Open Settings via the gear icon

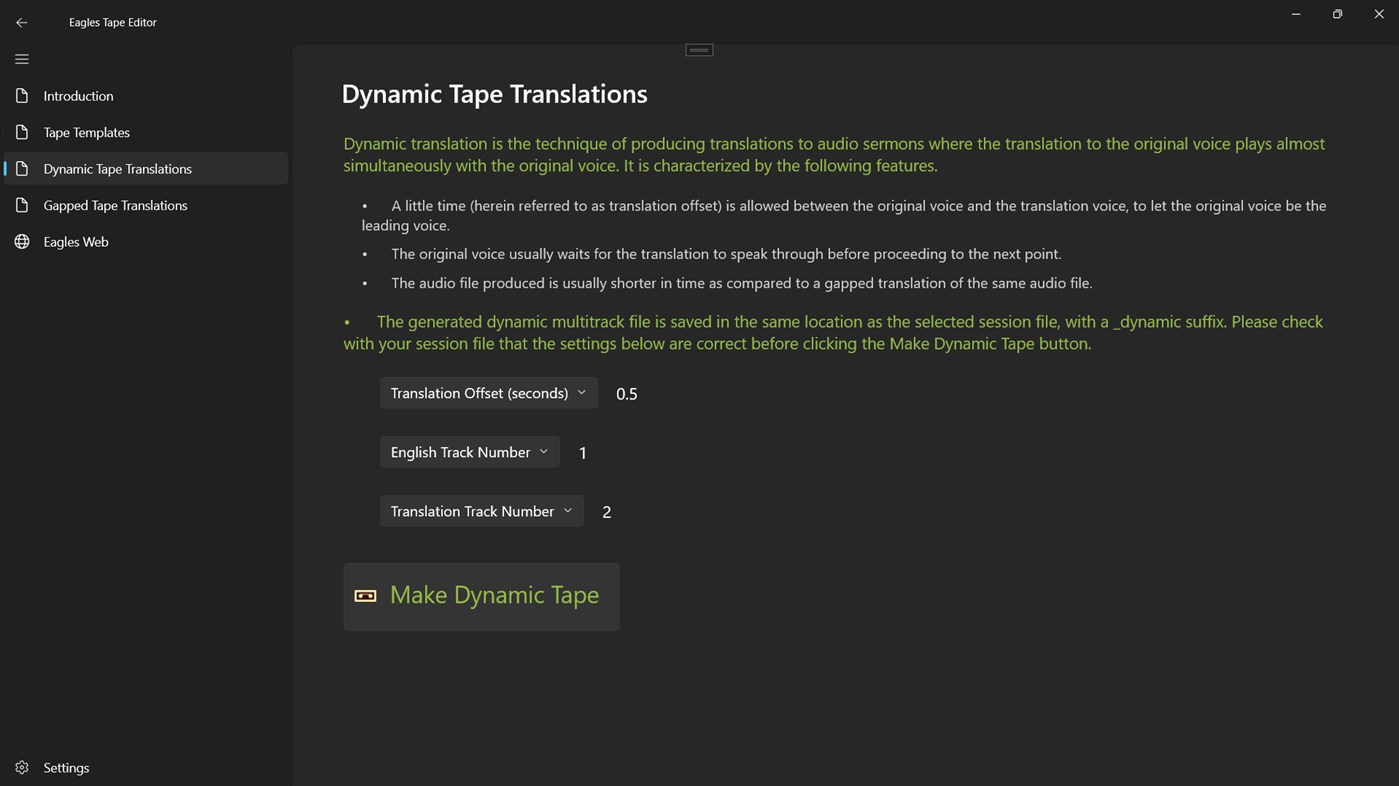[22, 767]
